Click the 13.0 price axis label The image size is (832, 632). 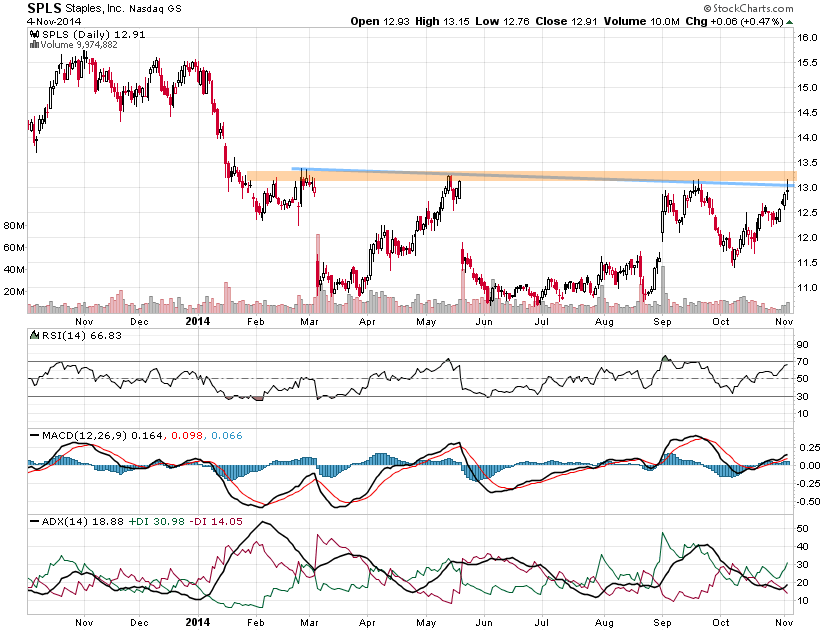[807, 187]
